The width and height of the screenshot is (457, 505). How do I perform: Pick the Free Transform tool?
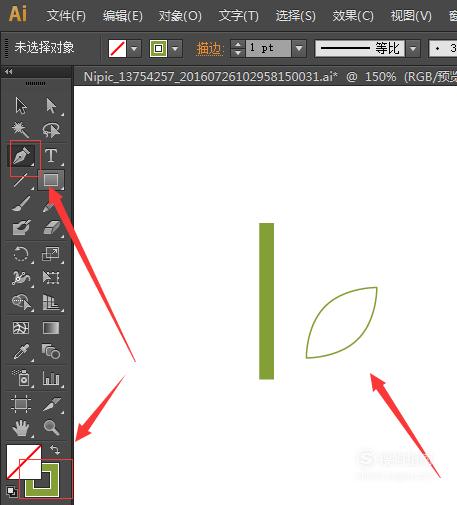51,277
